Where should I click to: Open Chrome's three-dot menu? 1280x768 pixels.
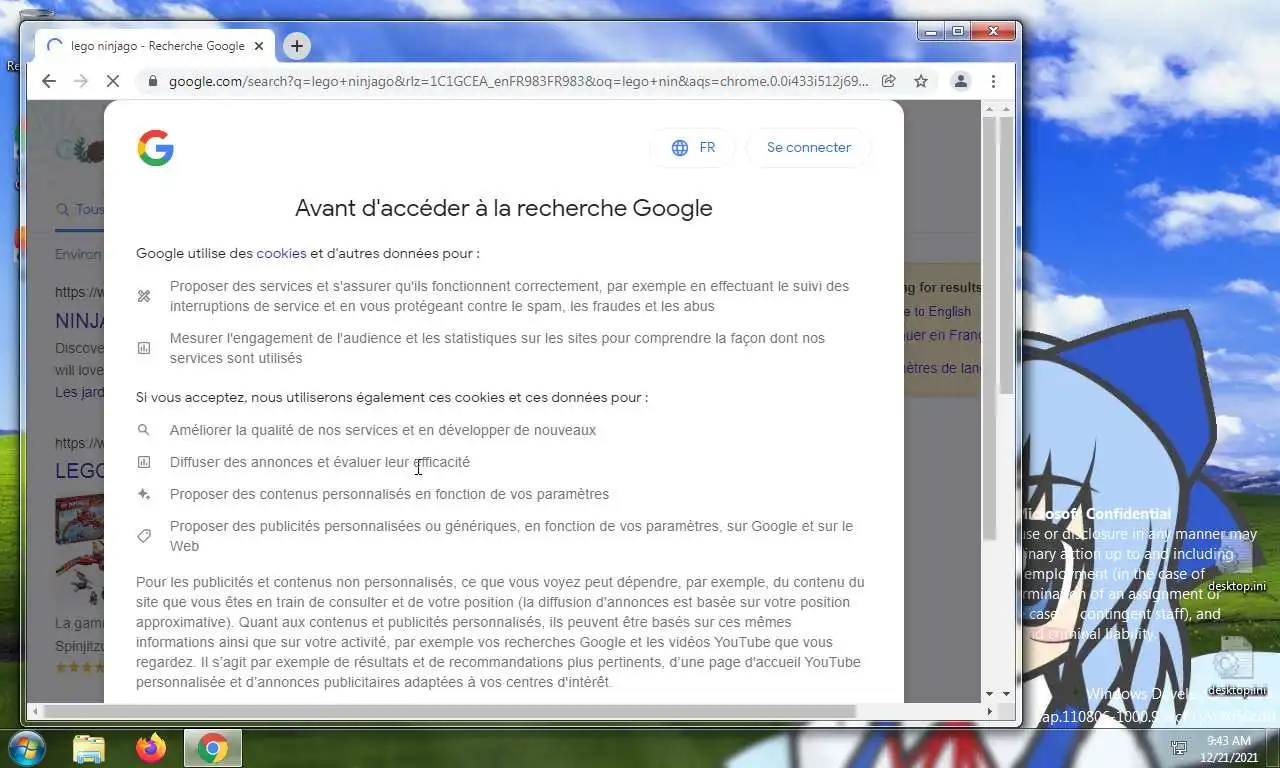tap(993, 81)
